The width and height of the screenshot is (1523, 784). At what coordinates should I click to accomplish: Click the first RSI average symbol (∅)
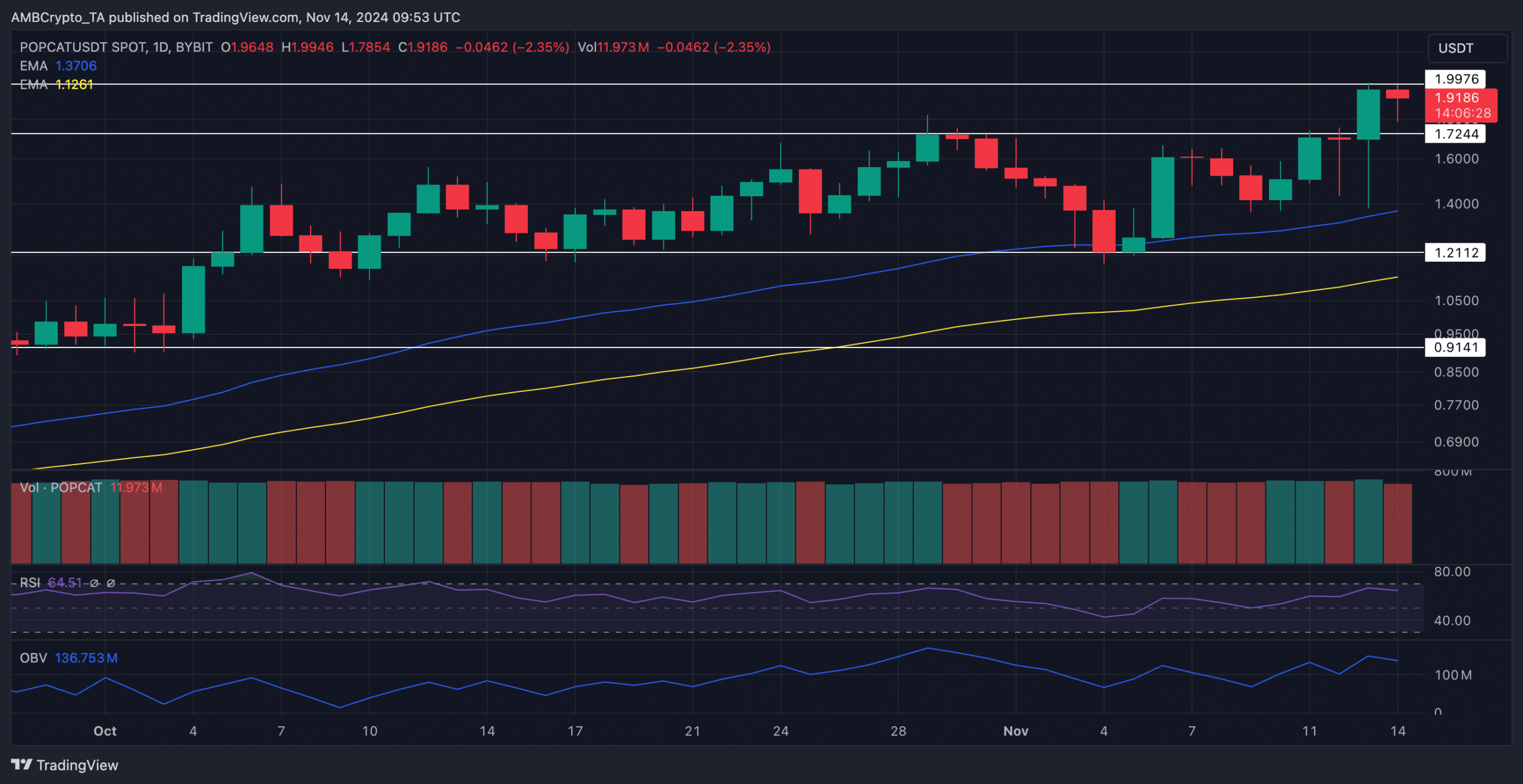pyautogui.click(x=93, y=584)
